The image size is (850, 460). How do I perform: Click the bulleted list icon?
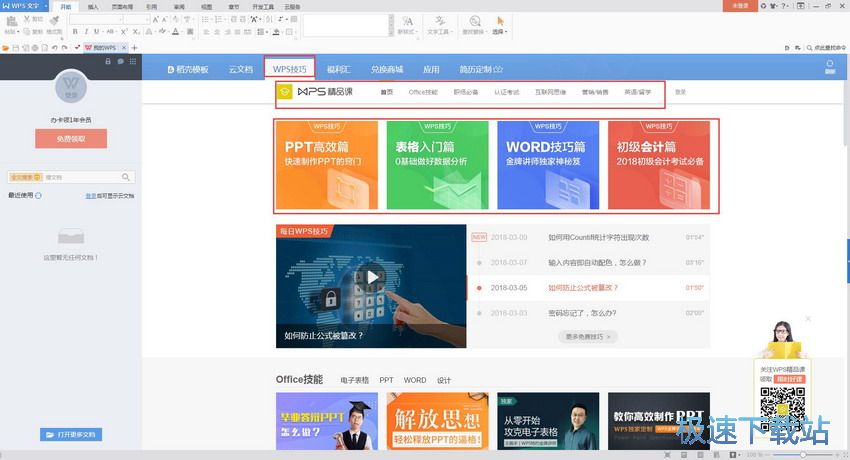coord(206,20)
